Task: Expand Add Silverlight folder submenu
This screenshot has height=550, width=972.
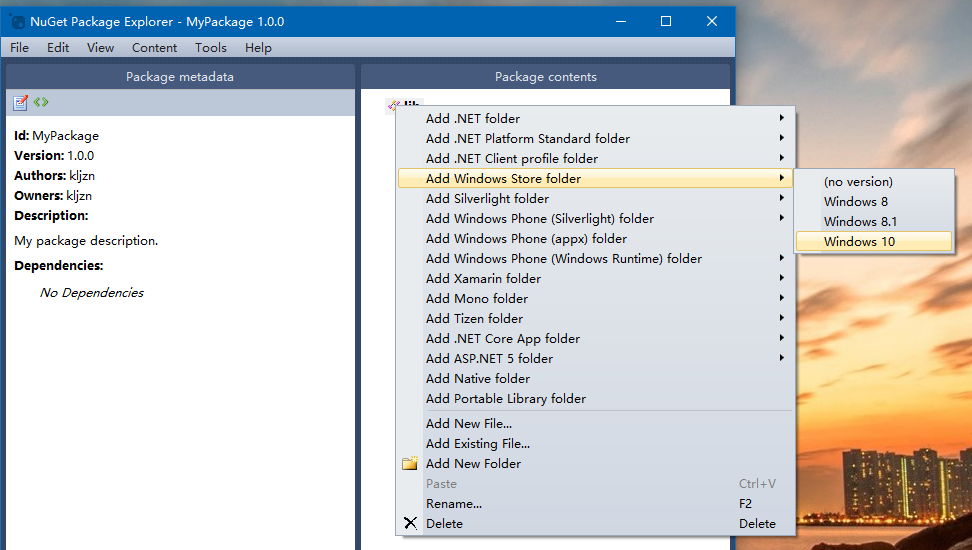Action: (x=595, y=198)
